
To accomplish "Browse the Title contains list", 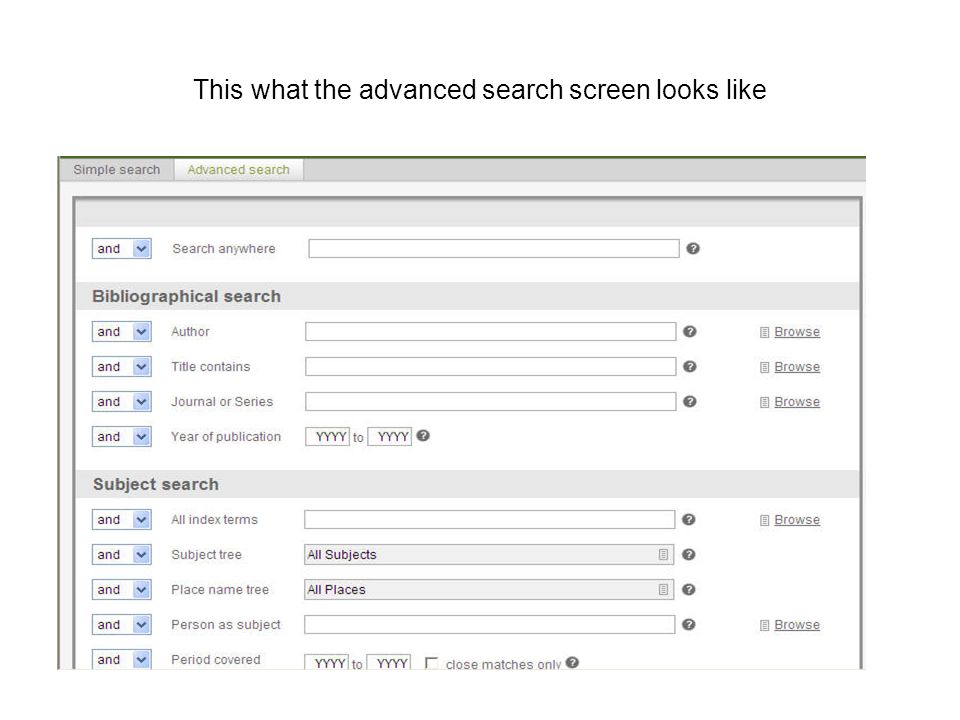I will (797, 366).
